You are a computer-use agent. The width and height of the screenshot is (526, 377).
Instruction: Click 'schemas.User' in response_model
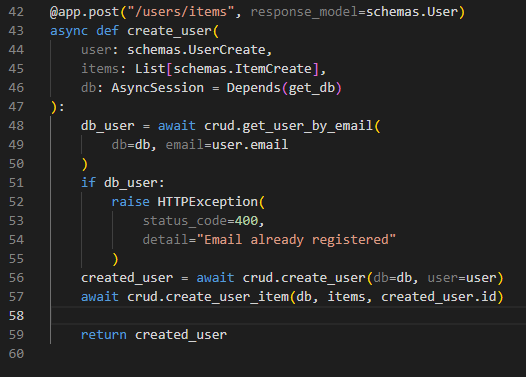point(412,12)
